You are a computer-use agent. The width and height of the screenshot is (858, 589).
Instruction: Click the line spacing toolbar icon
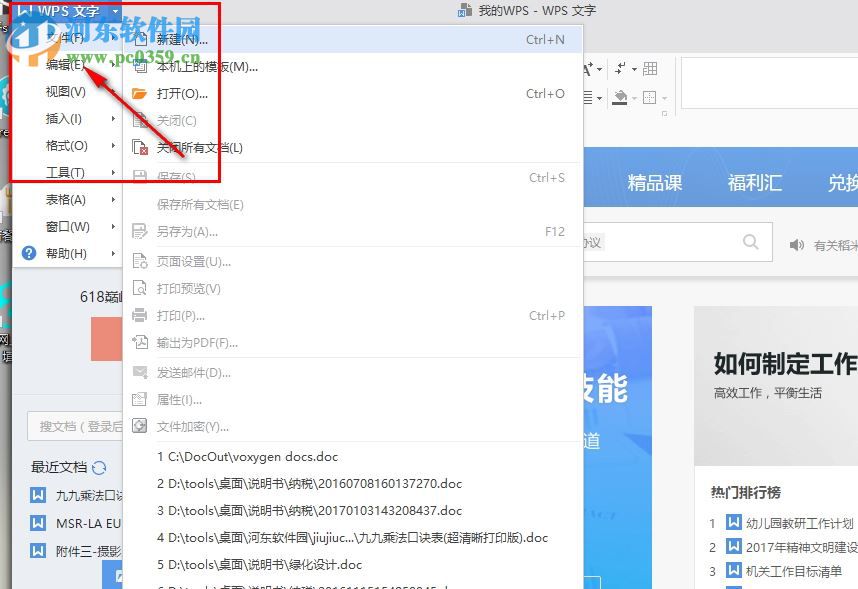pos(588,97)
